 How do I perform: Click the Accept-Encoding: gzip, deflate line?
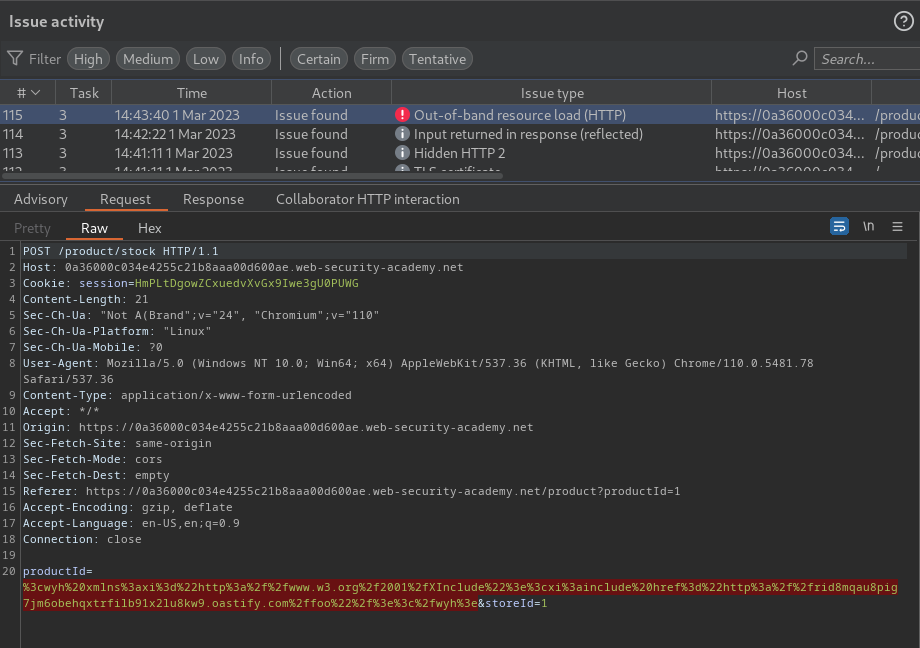click(127, 507)
